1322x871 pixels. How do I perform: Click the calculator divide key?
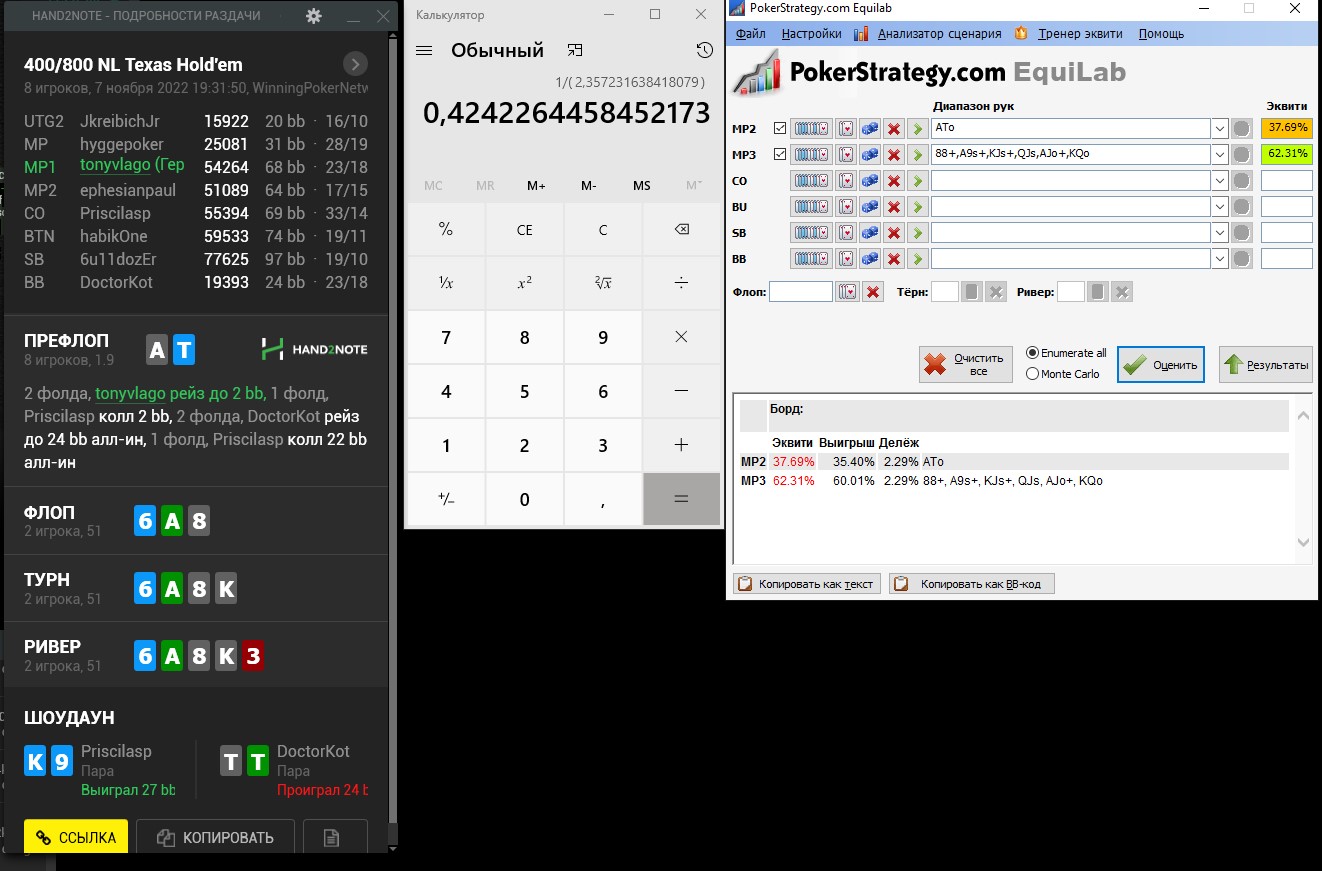click(x=681, y=283)
